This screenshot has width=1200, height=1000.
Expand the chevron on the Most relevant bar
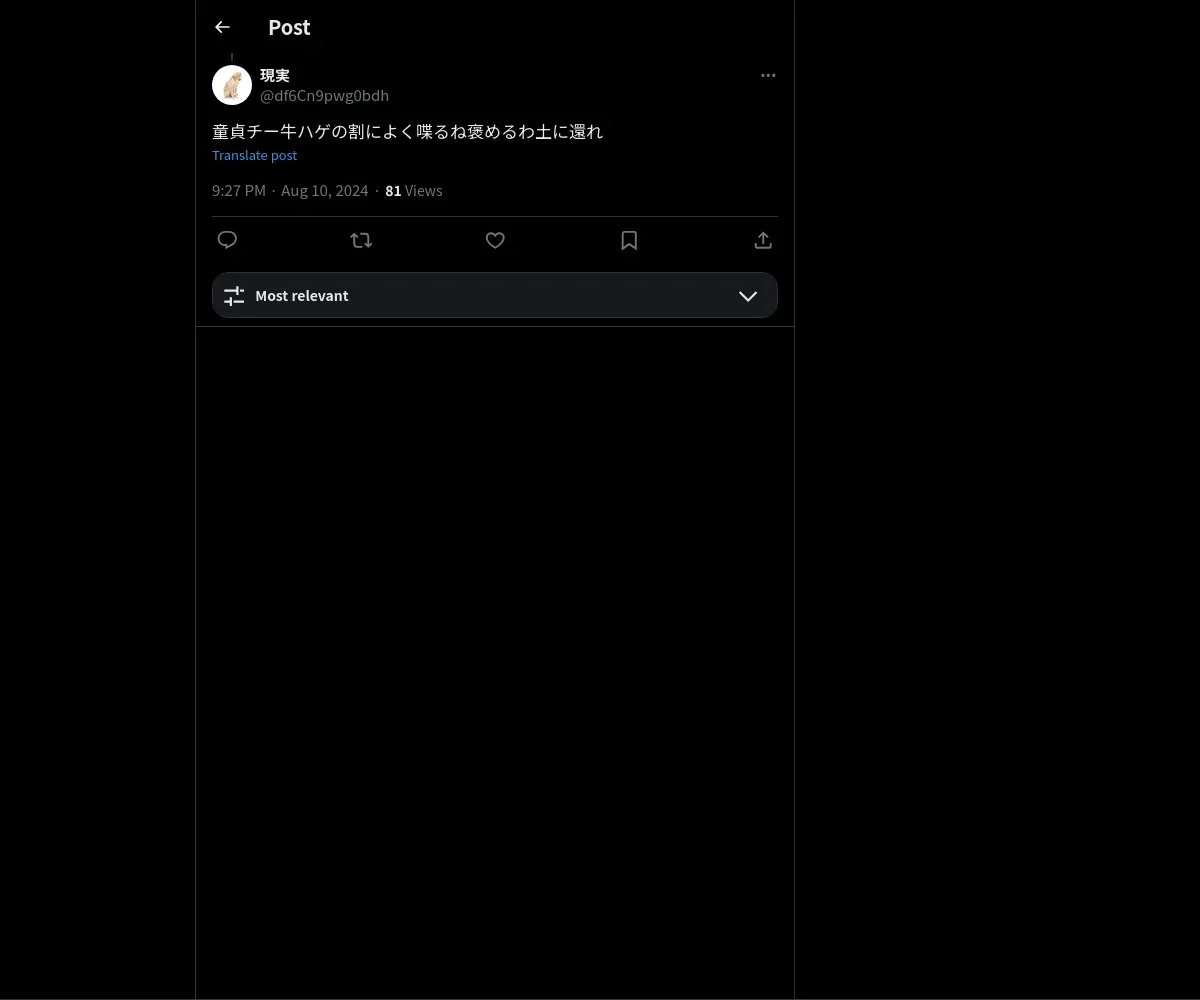[x=747, y=296]
